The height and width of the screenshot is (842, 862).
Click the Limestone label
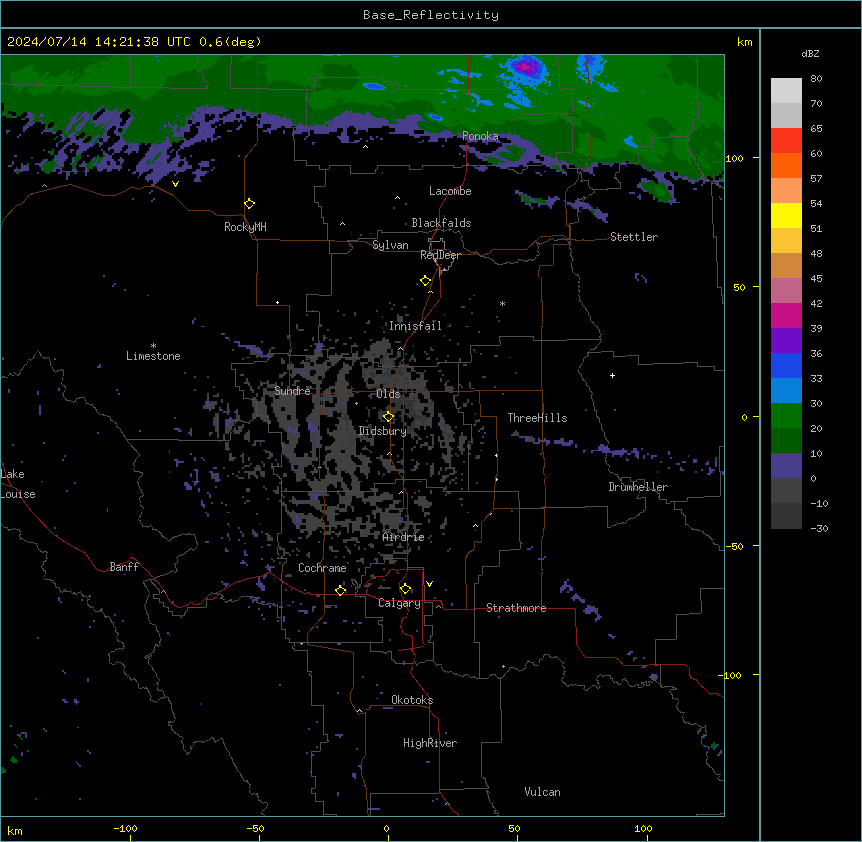tap(153, 356)
